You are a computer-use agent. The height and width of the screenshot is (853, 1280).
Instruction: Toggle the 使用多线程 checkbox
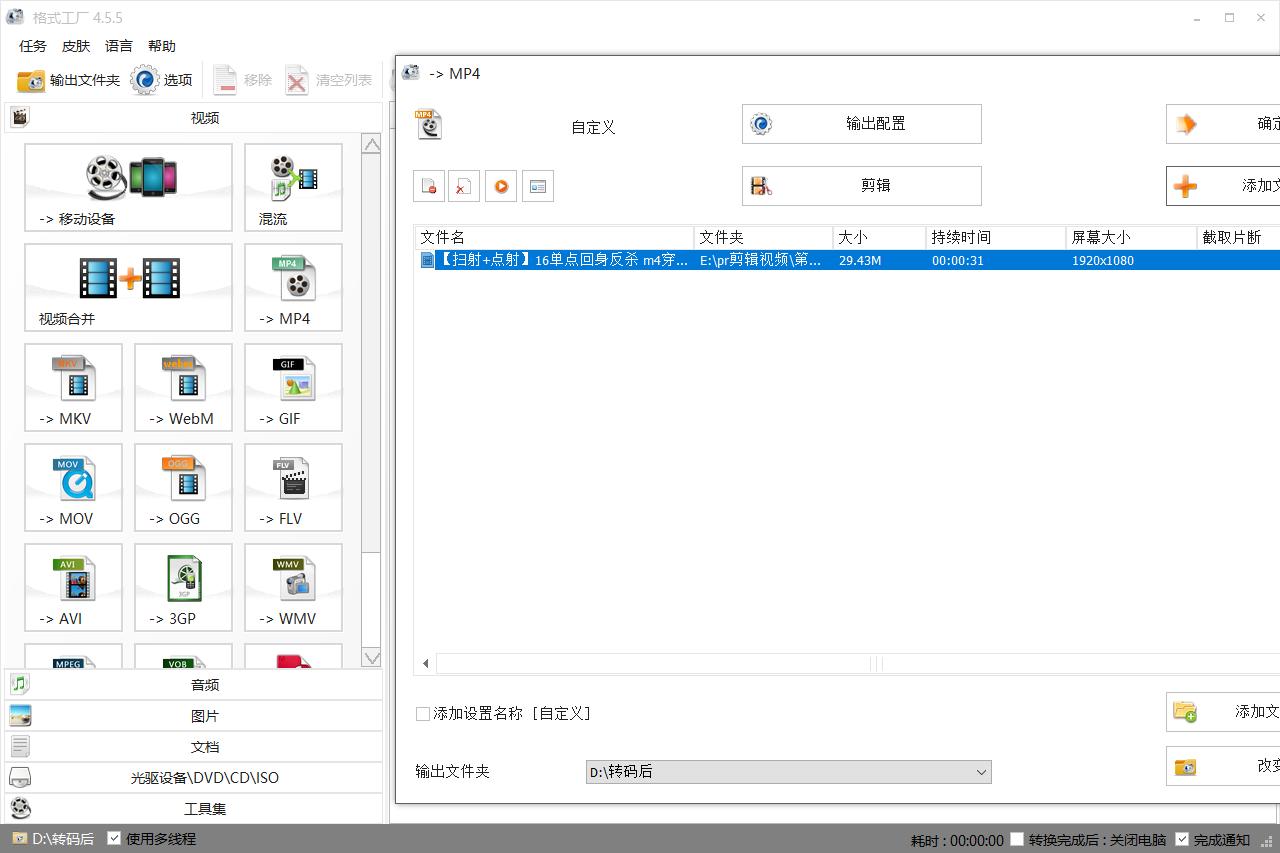click(114, 838)
